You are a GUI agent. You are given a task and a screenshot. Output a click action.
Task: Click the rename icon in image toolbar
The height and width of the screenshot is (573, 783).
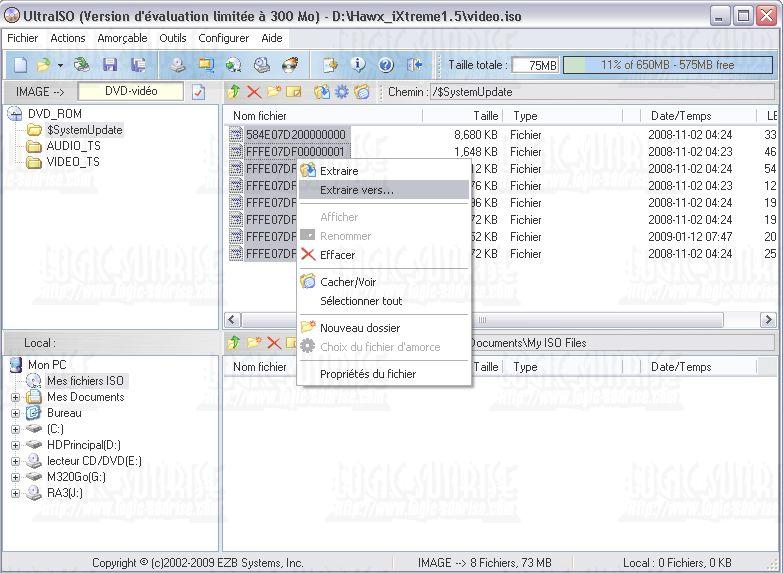pos(294,91)
